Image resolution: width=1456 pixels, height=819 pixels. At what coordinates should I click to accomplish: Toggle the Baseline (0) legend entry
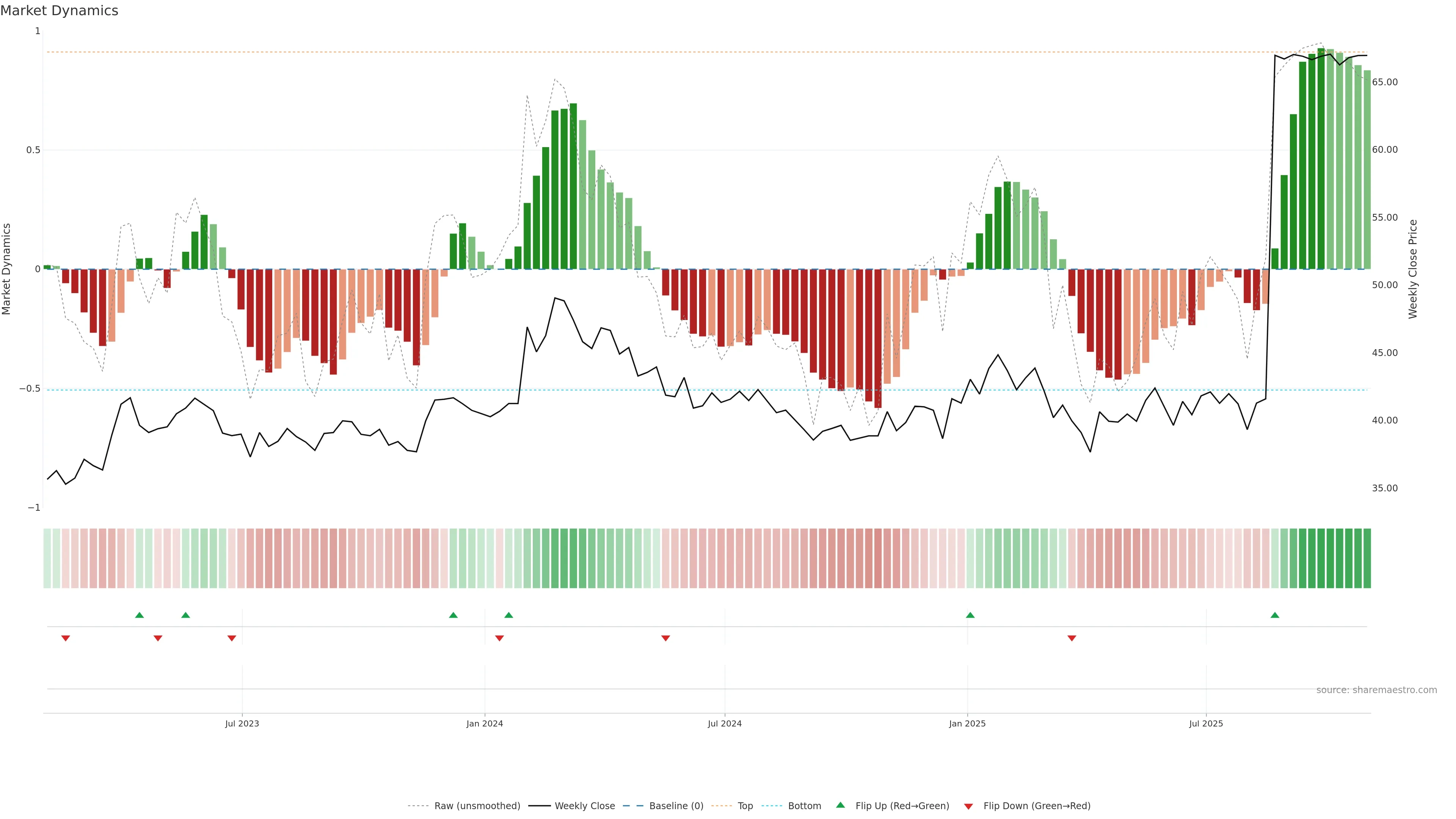point(676,806)
